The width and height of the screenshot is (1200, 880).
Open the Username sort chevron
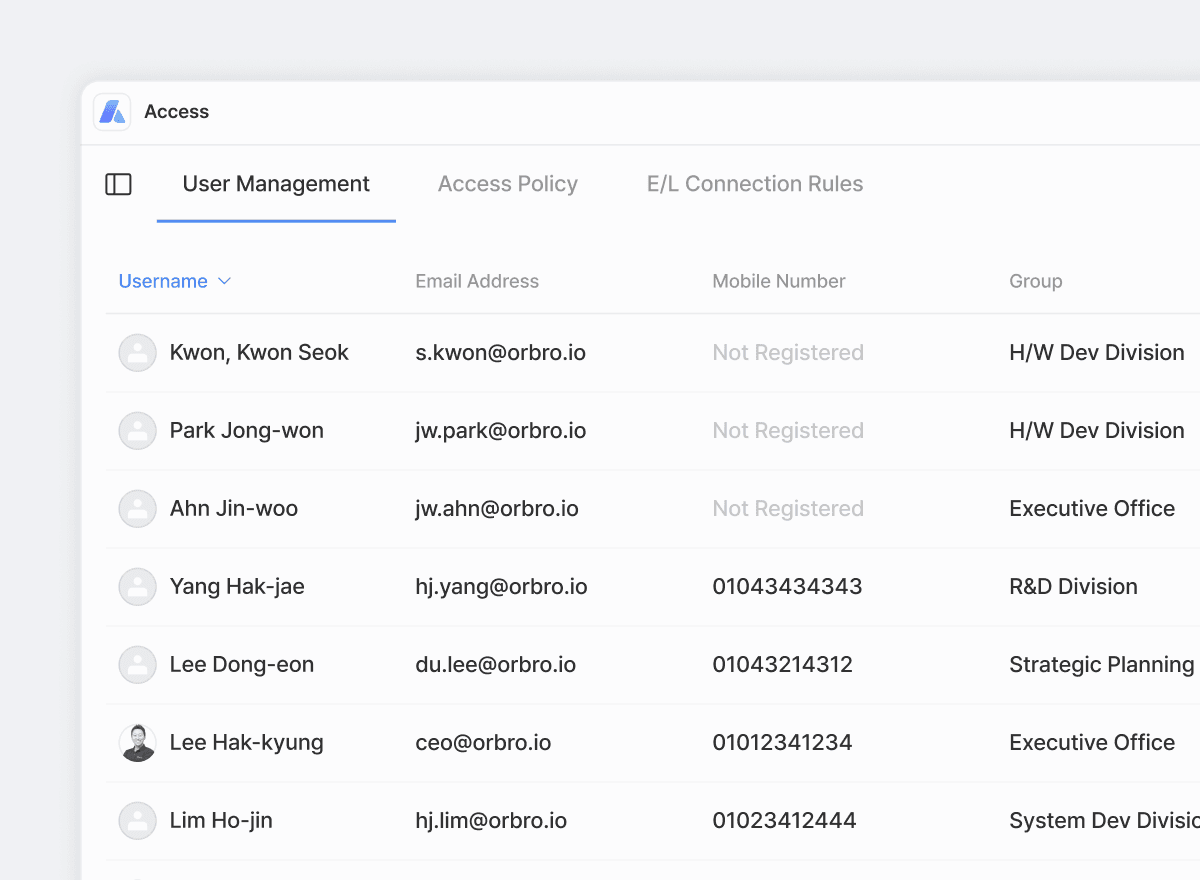click(x=224, y=281)
